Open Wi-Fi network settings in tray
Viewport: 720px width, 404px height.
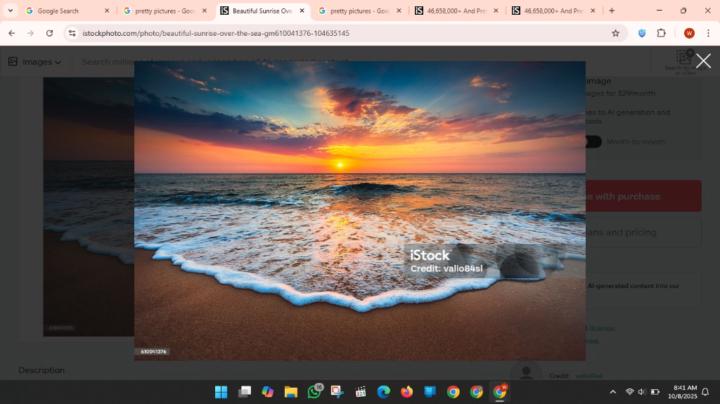[x=630, y=392]
